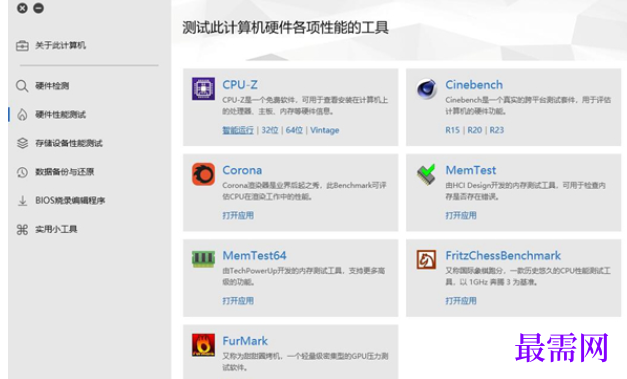The image size is (627, 379).
Task: Click the clock icon beside 数据备份与还原
Action: (22, 172)
